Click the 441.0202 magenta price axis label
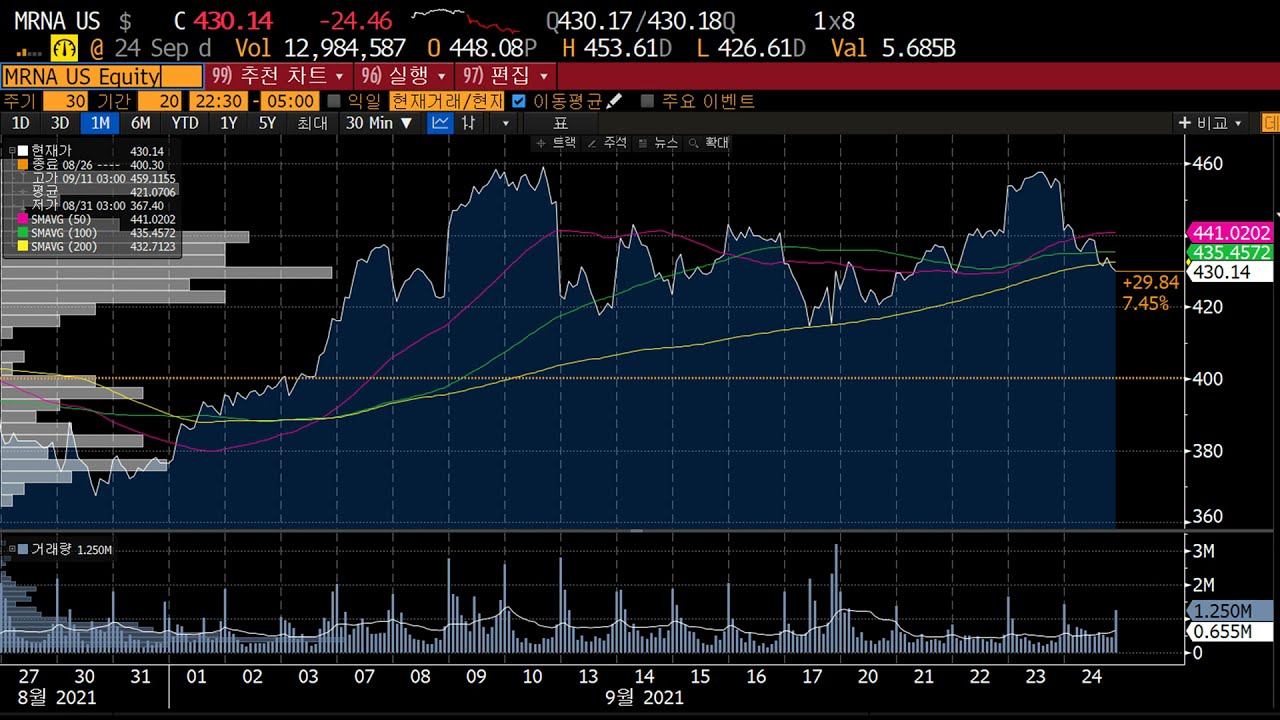The width and height of the screenshot is (1280, 720). click(x=1229, y=232)
